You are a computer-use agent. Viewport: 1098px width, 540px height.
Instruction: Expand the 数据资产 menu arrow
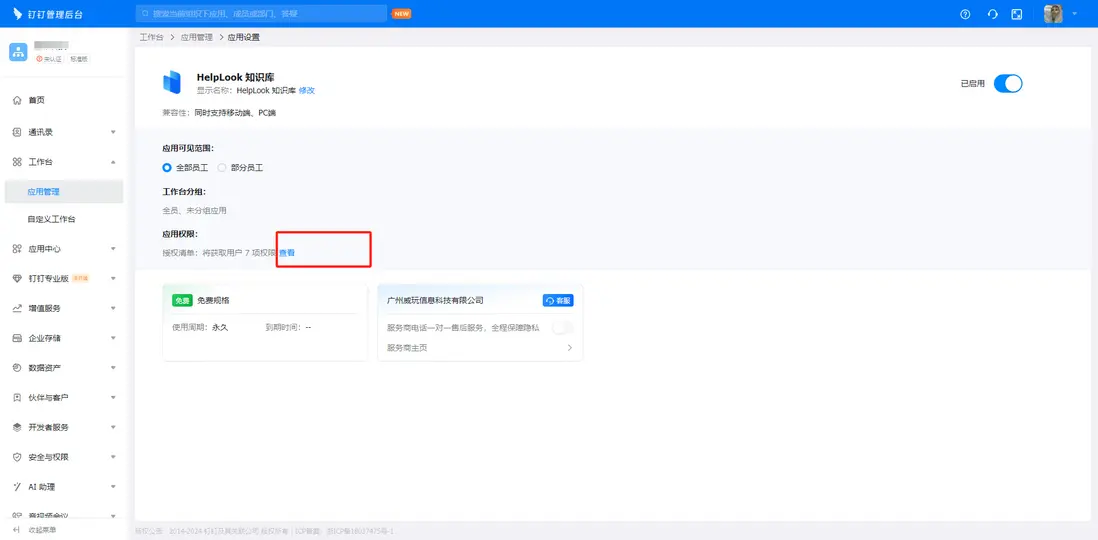(113, 368)
